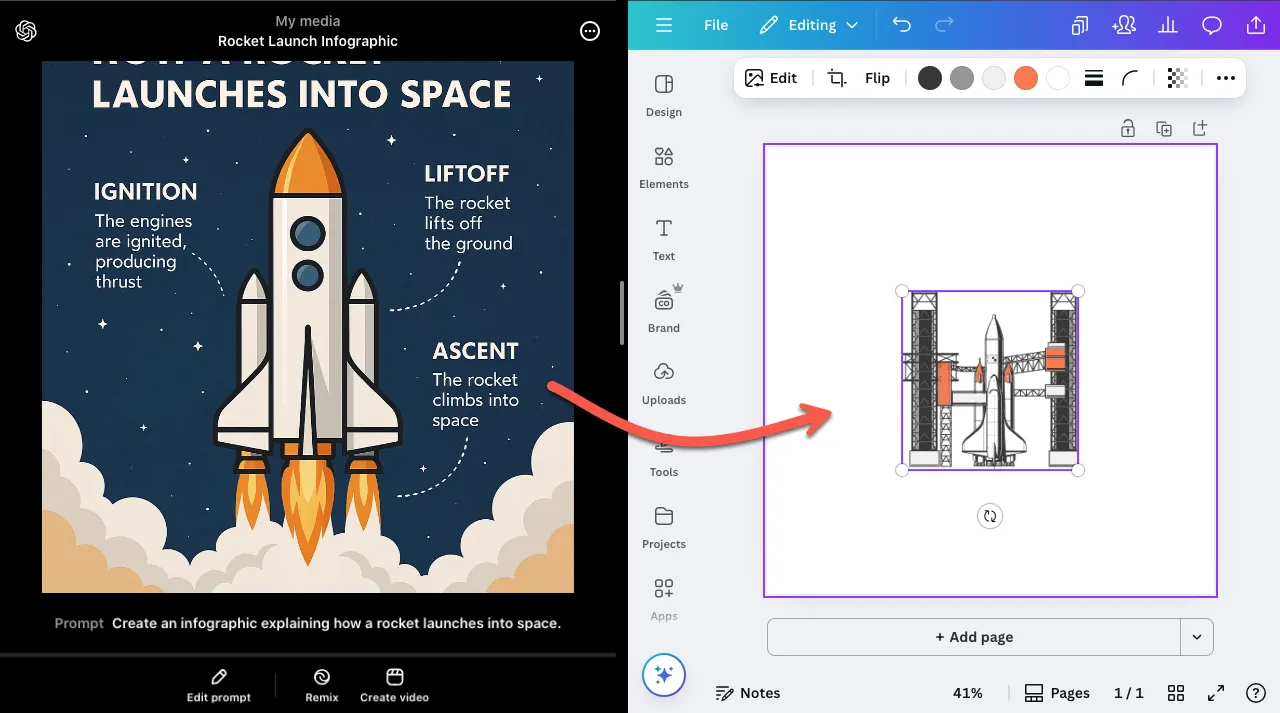Enter fullscreen present mode icon
Viewport: 1280px width, 713px height.
(1216, 693)
